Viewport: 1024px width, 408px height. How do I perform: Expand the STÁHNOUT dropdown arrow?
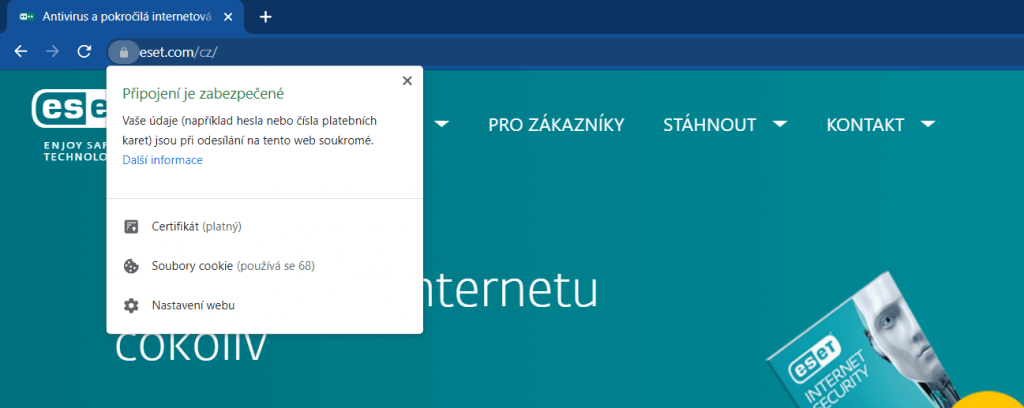point(780,124)
